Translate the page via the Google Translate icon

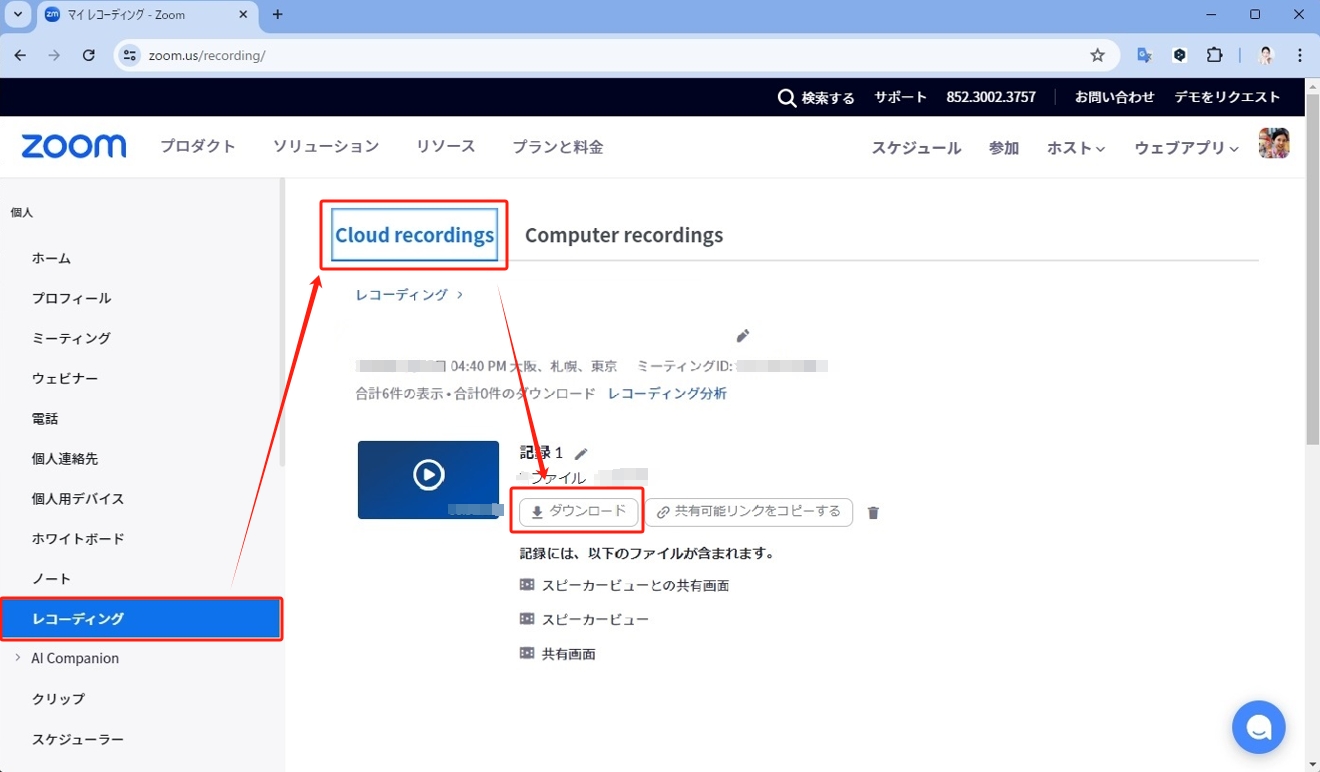click(1143, 55)
